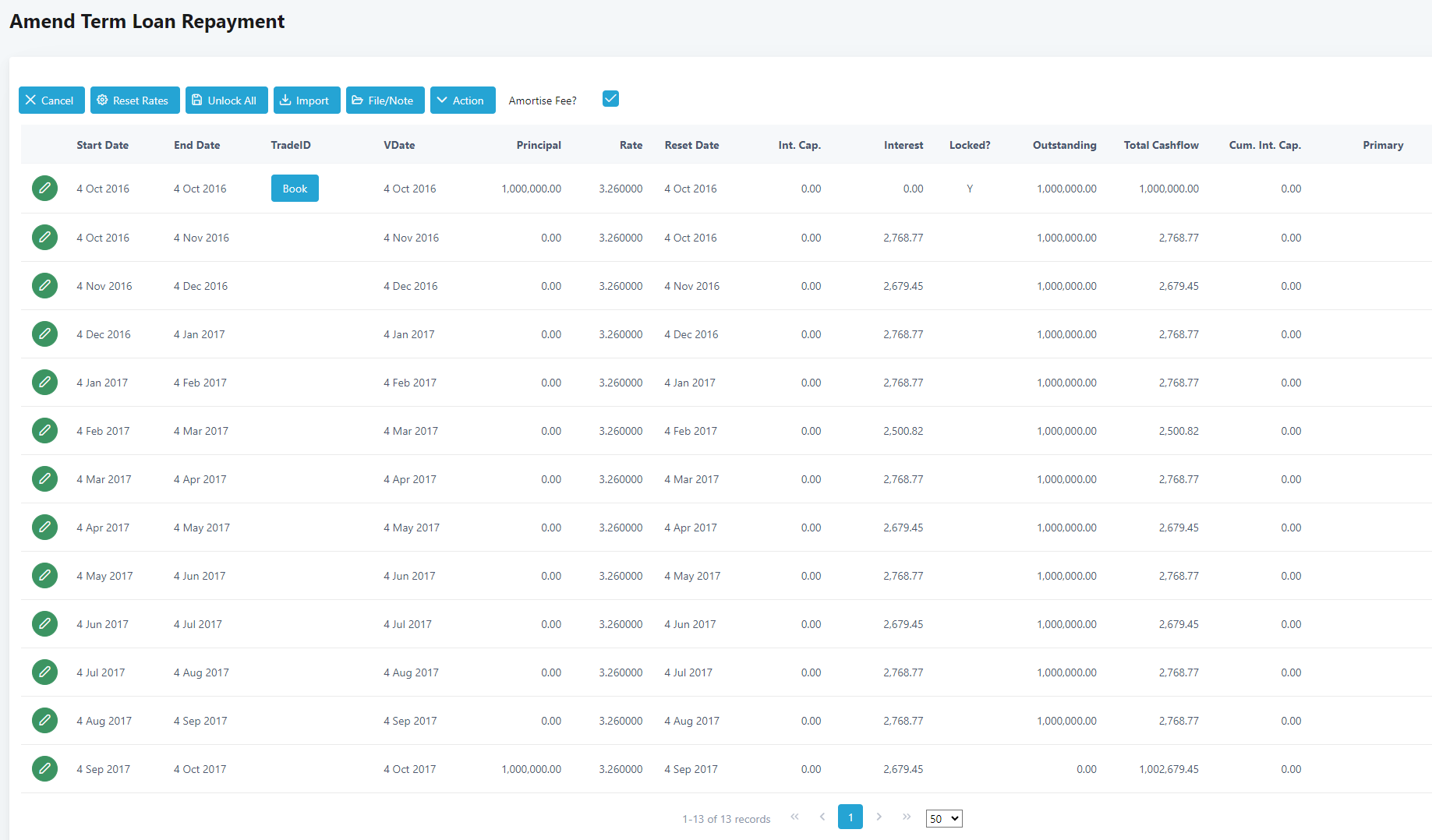1432x840 pixels.
Task: Untick the Amortise Fee checkbox
Action: click(x=610, y=99)
